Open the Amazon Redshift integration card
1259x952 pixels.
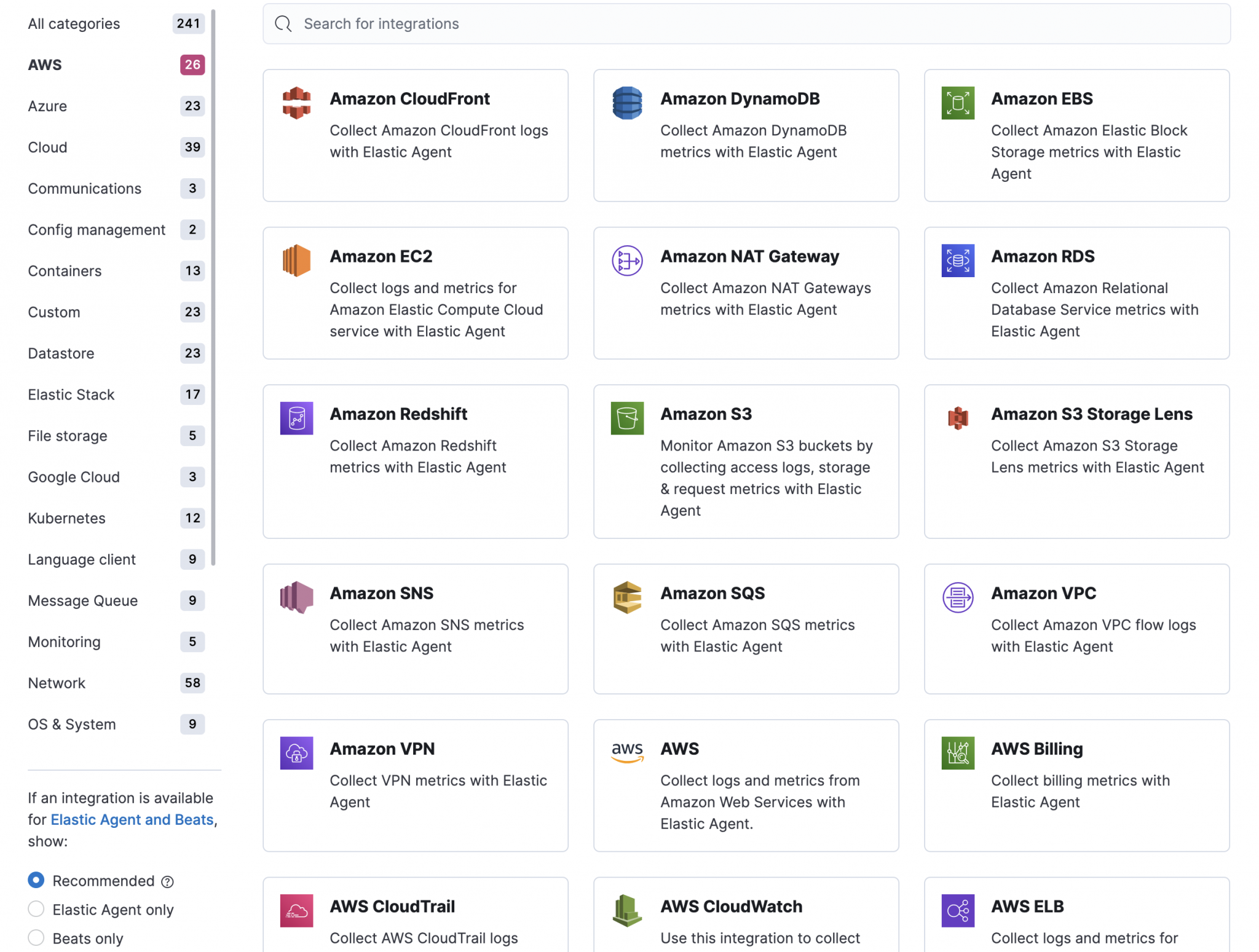coord(416,461)
